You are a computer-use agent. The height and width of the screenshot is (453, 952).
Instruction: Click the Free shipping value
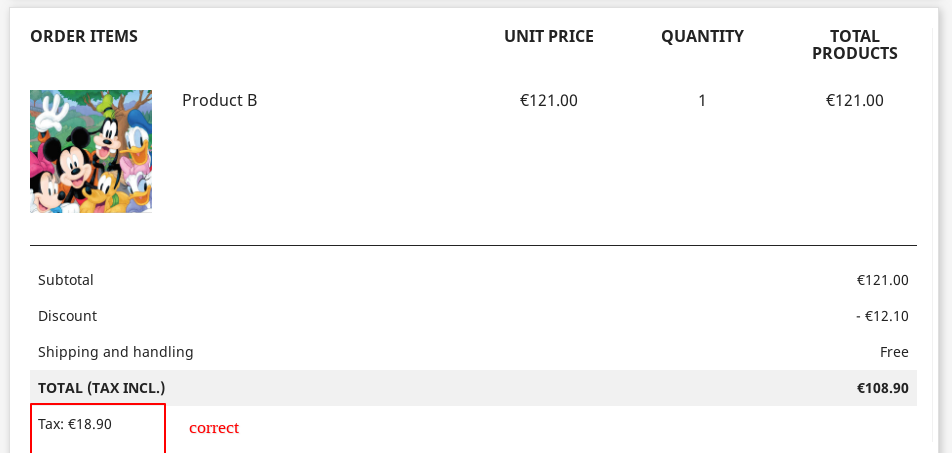coord(894,352)
